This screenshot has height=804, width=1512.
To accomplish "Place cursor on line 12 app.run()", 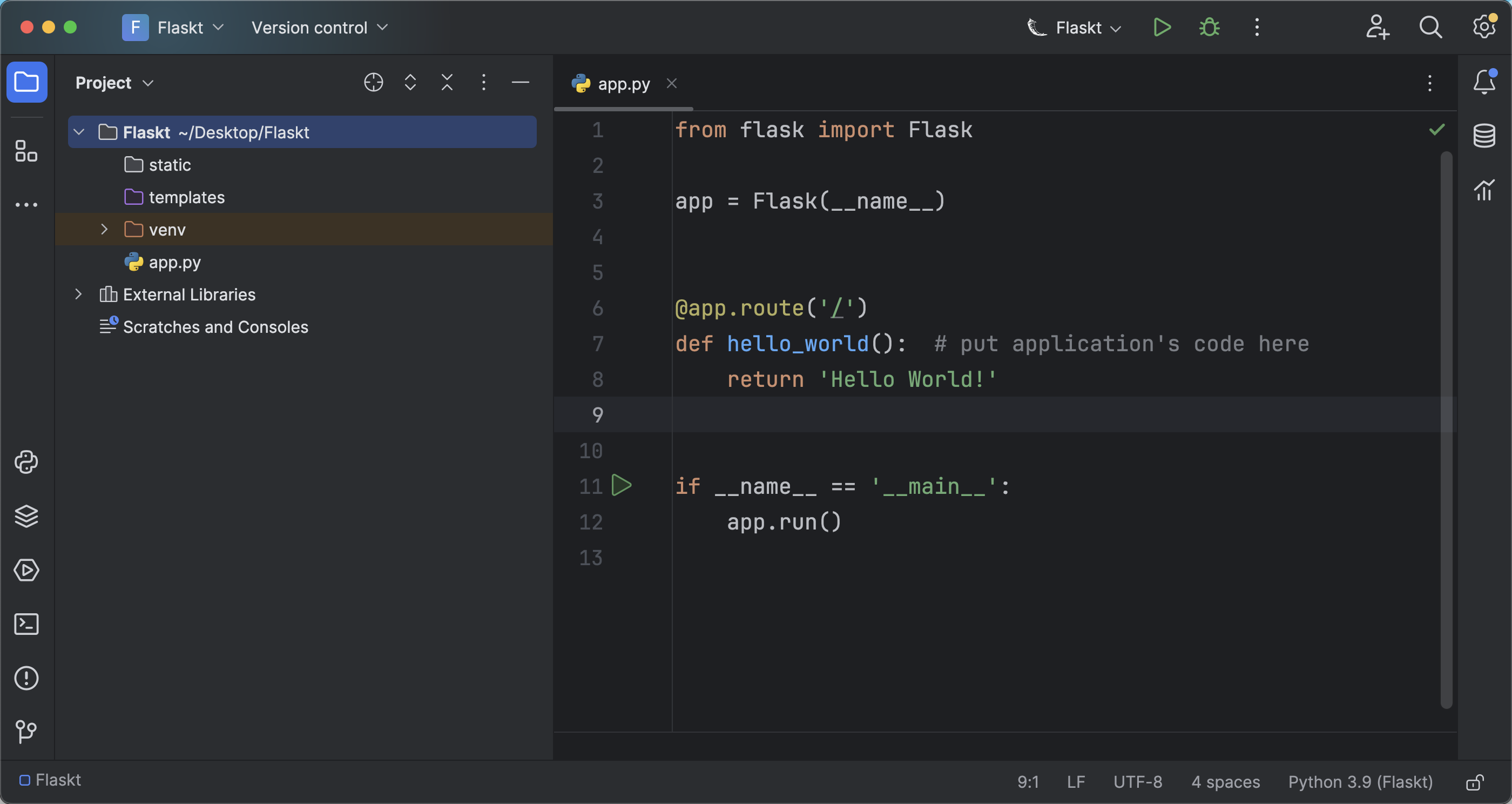I will pos(784,521).
